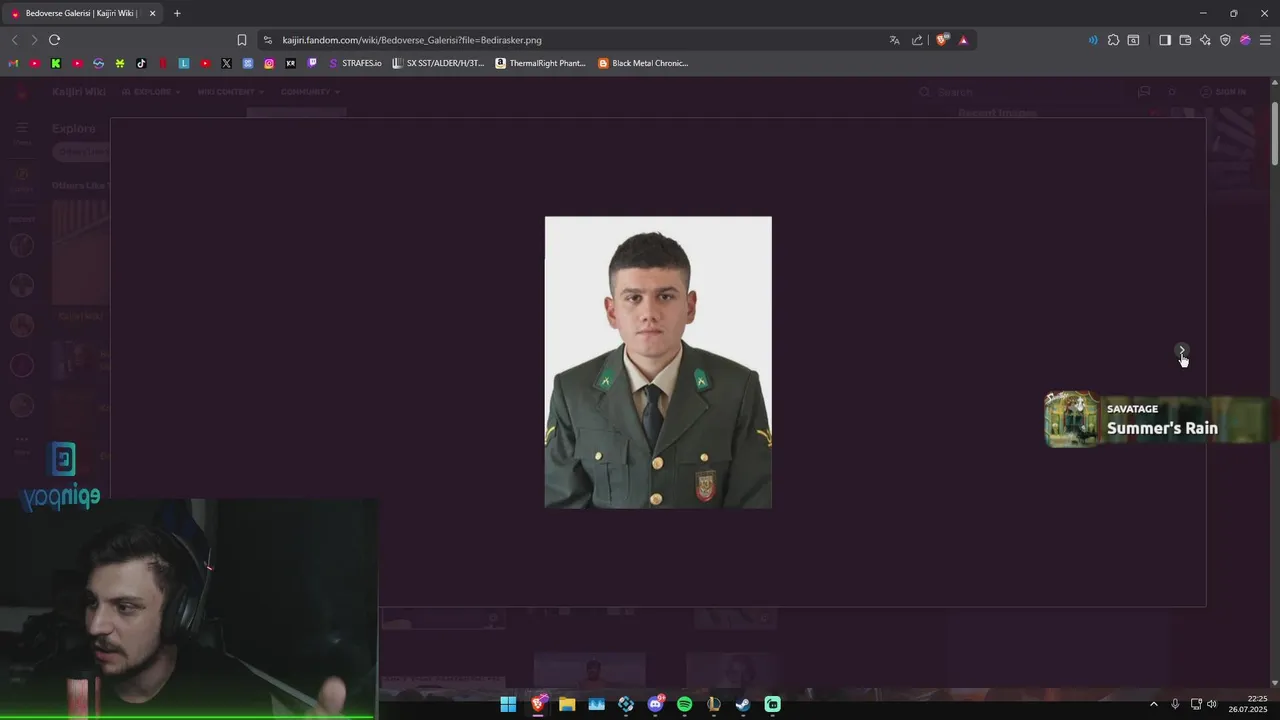Open the Black Metal Chronic... bookmark
This screenshot has height=720, width=1280.
643,63
